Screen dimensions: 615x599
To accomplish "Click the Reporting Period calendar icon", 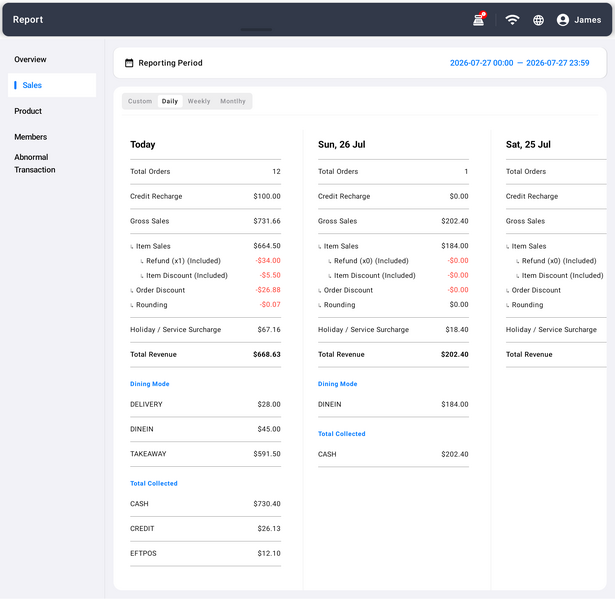I will pos(129,63).
